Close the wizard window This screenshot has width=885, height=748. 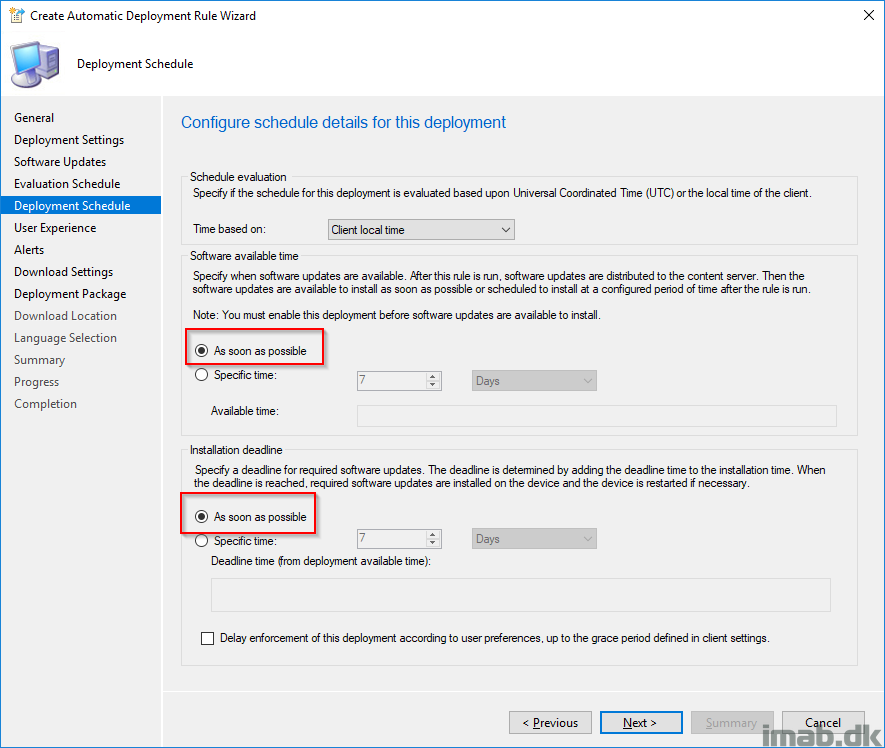869,15
